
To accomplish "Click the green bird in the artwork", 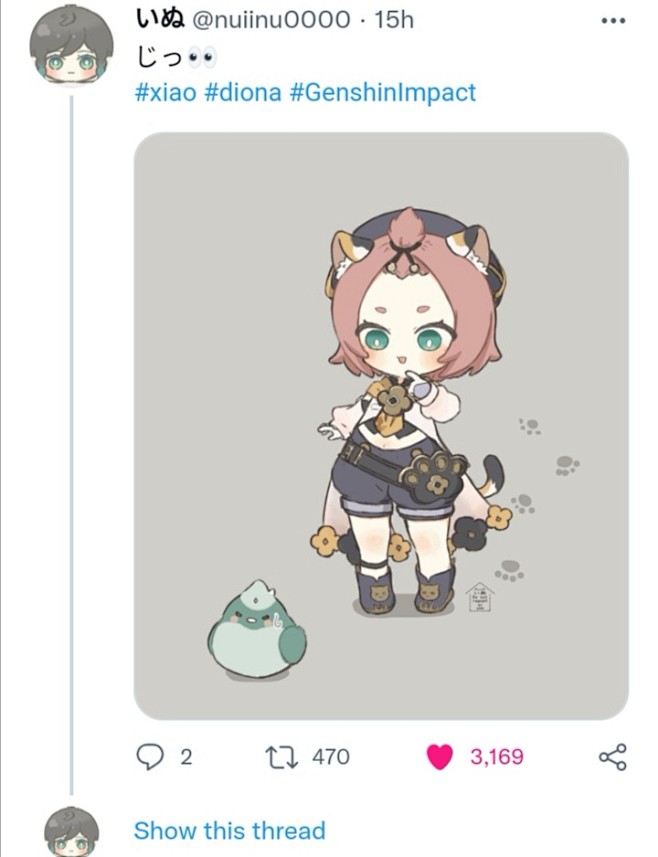I will click(257, 630).
